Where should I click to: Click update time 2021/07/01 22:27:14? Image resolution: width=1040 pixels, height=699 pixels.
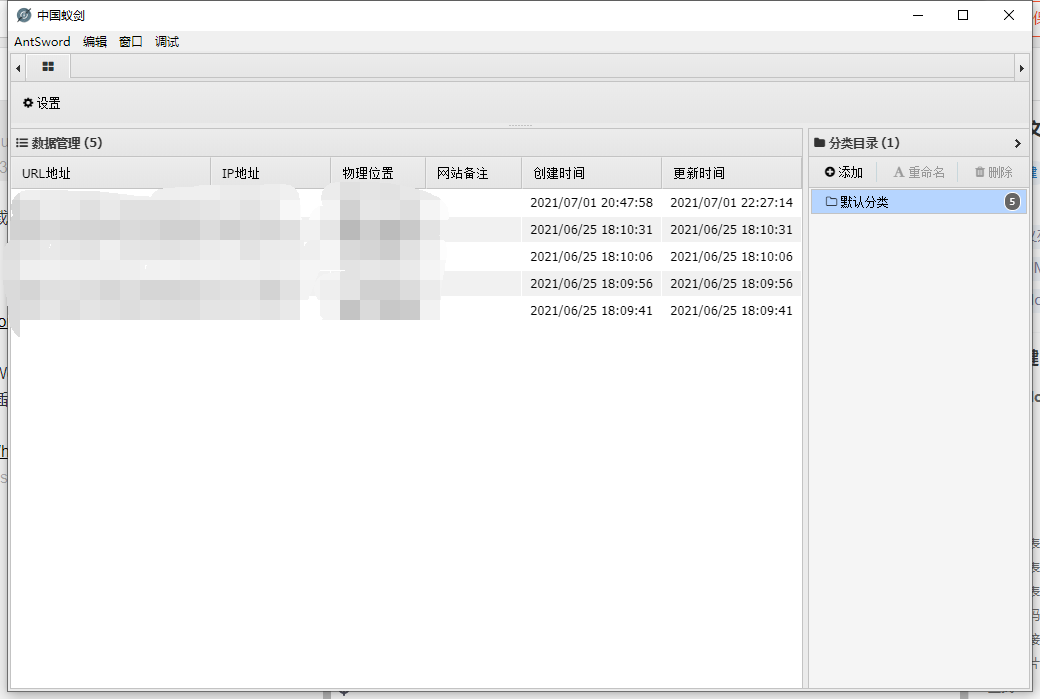(732, 202)
